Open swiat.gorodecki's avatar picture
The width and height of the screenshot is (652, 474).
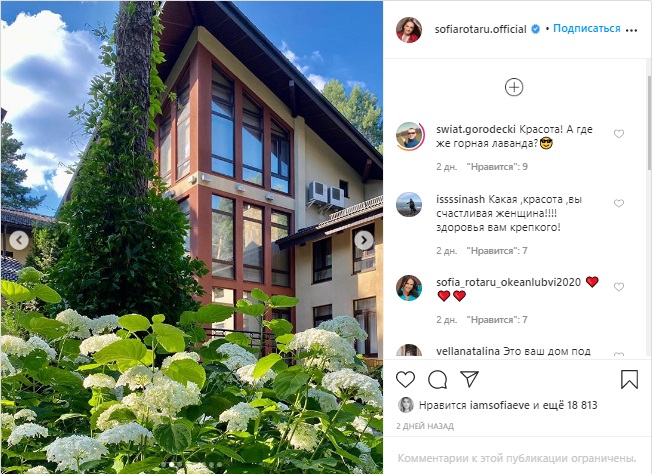(409, 136)
